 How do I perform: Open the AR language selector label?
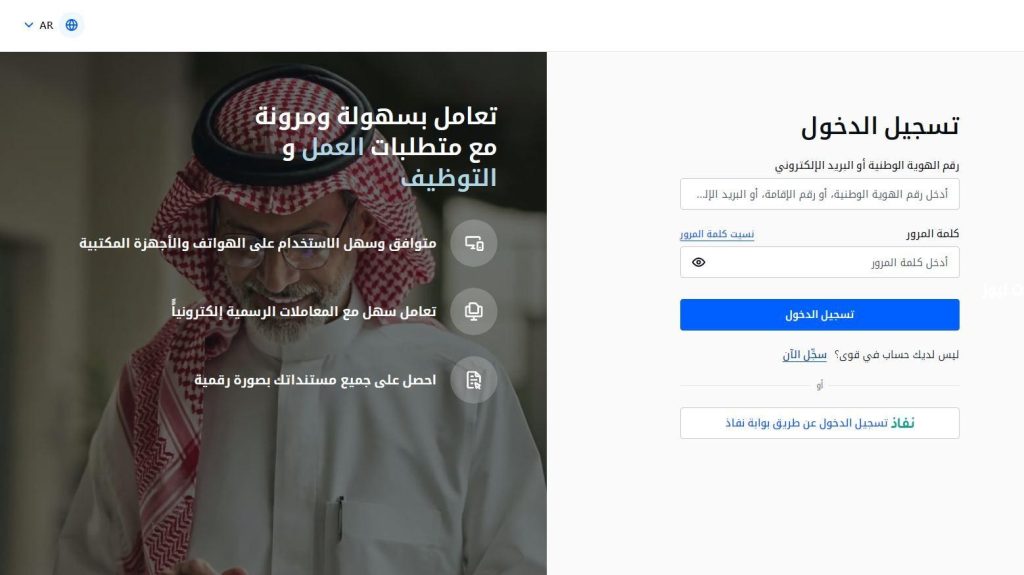click(46, 25)
